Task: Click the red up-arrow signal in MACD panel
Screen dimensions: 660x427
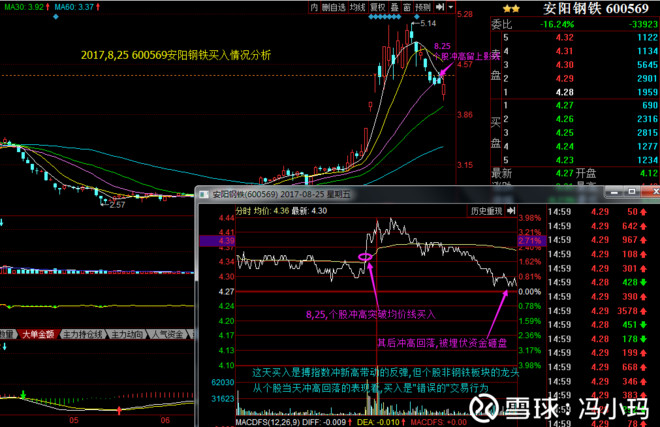Action: (x=120, y=410)
